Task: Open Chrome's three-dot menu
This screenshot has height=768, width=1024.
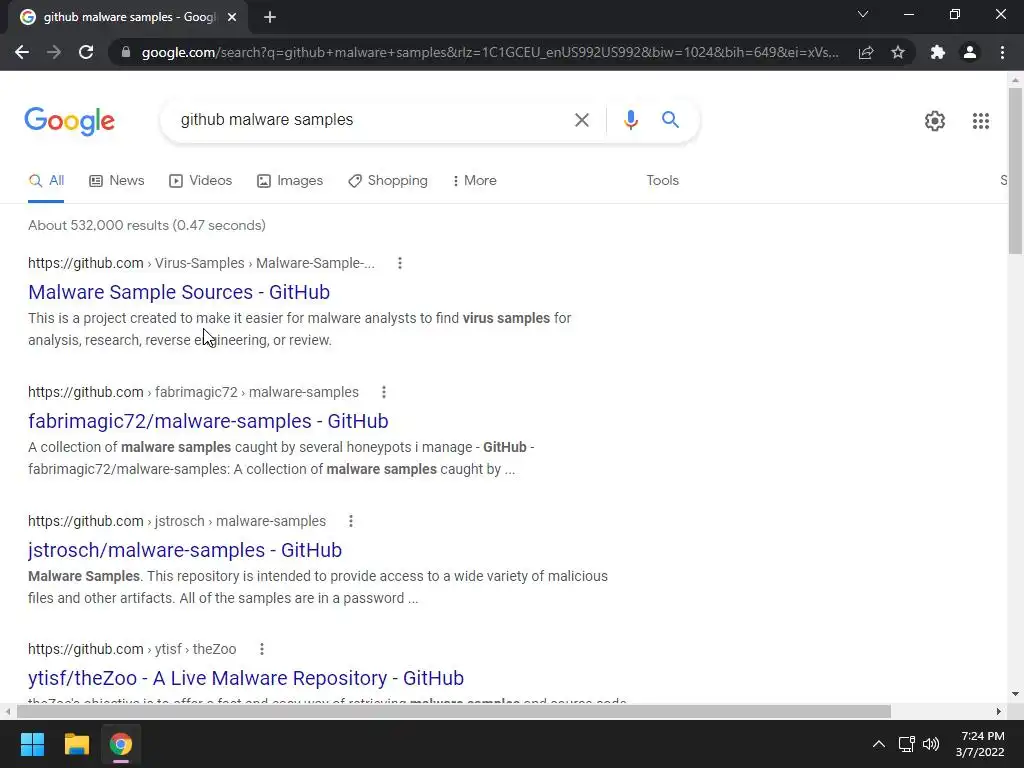Action: pyautogui.click(x=1002, y=52)
